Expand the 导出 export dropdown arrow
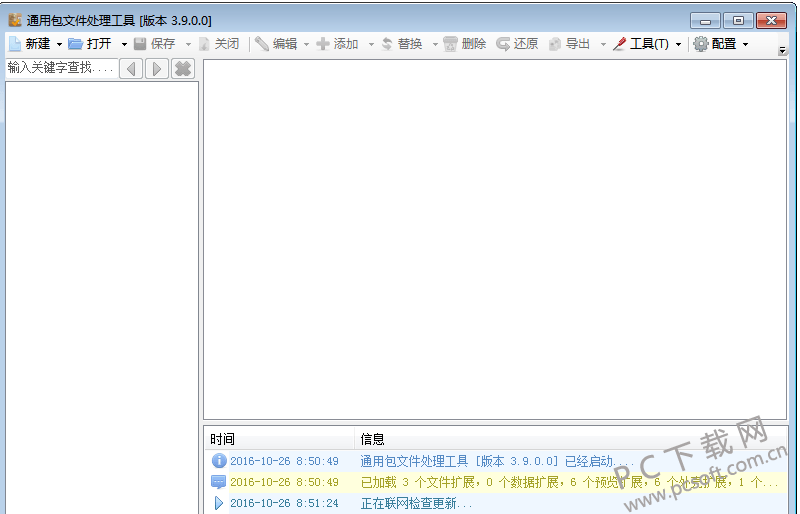The width and height of the screenshot is (800, 514). [603, 44]
